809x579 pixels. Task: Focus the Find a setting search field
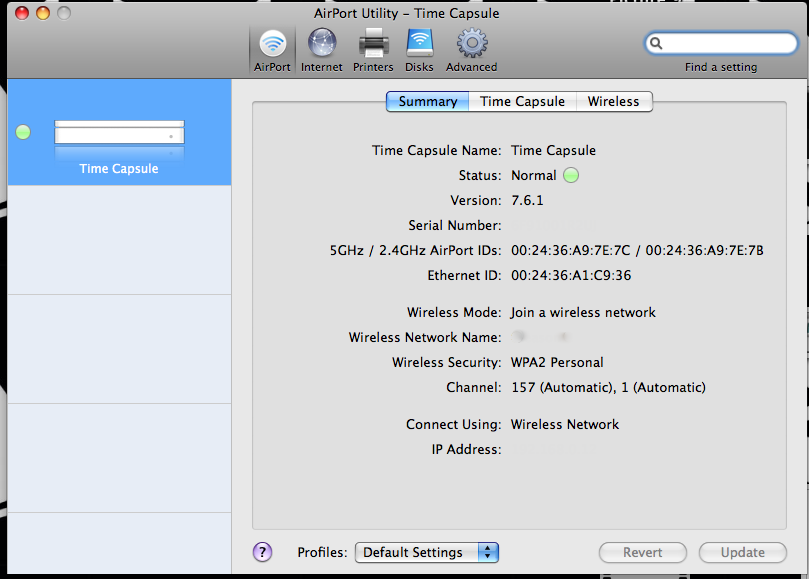[721, 43]
